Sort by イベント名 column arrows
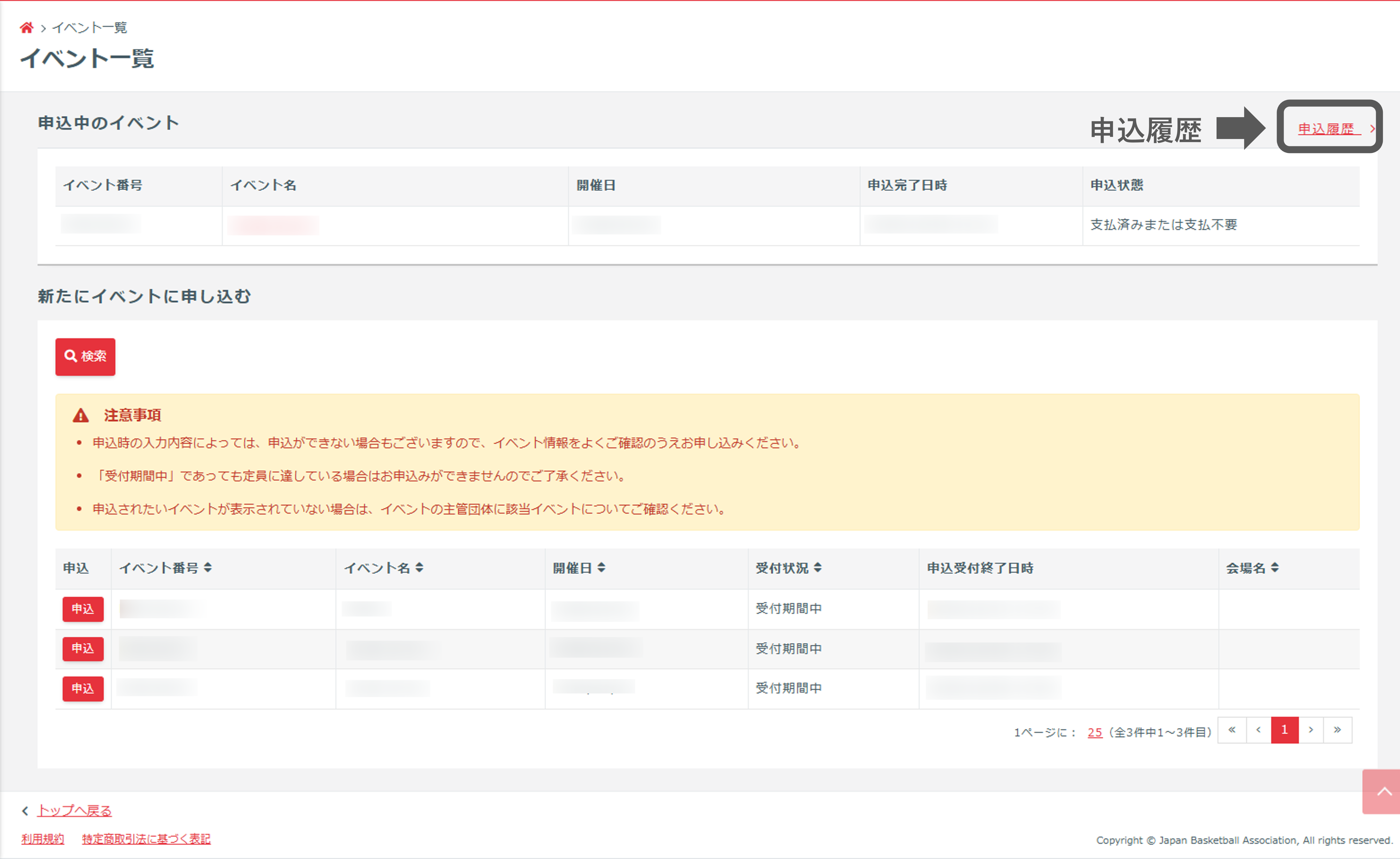 (x=419, y=567)
